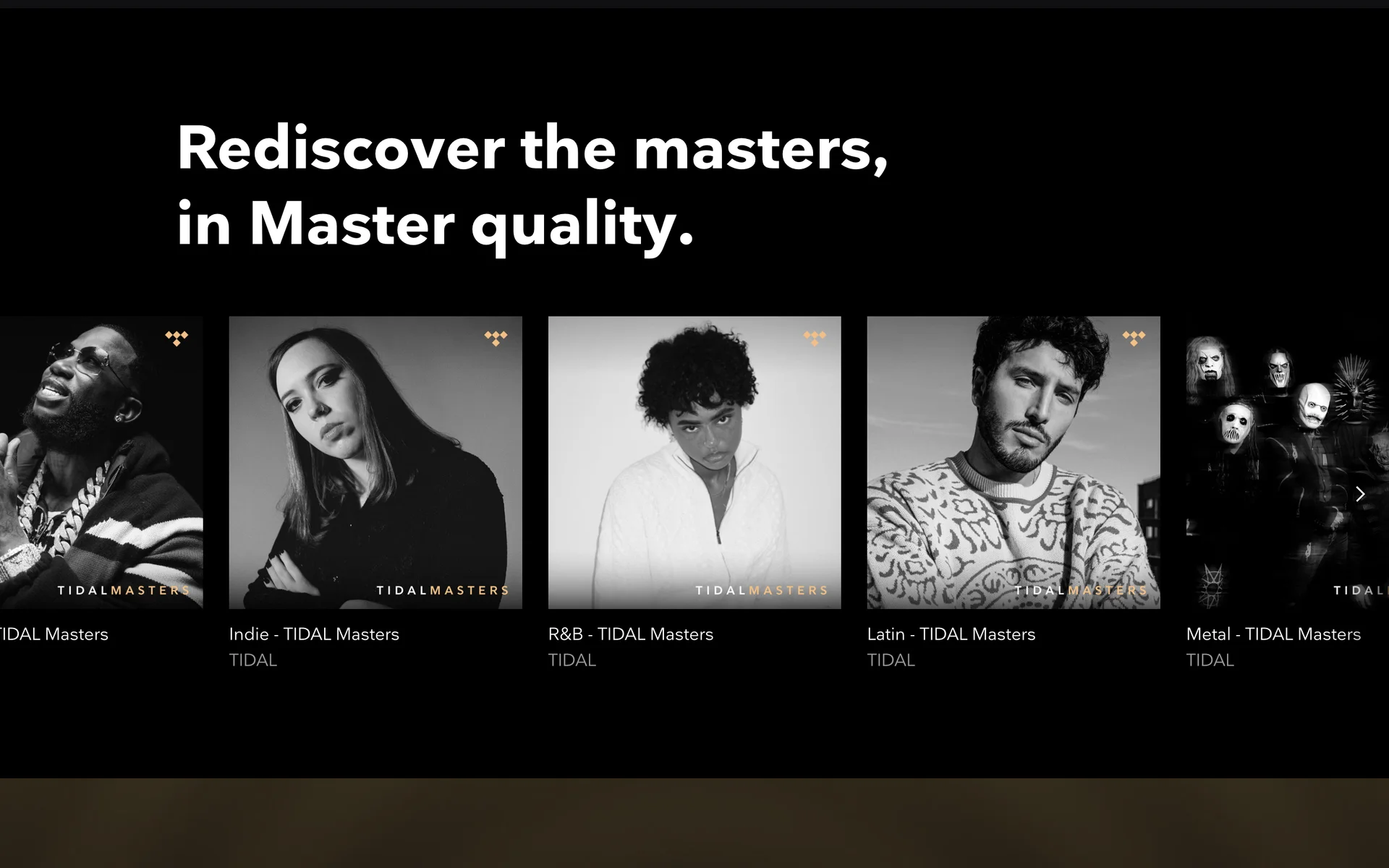
Task: Open the Latin TIDAL Masters cover art
Action: (x=1014, y=462)
